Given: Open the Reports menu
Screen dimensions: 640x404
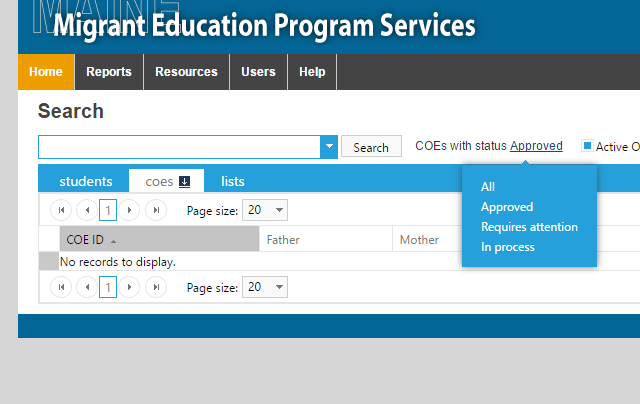Looking at the screenshot, I should tap(109, 72).
